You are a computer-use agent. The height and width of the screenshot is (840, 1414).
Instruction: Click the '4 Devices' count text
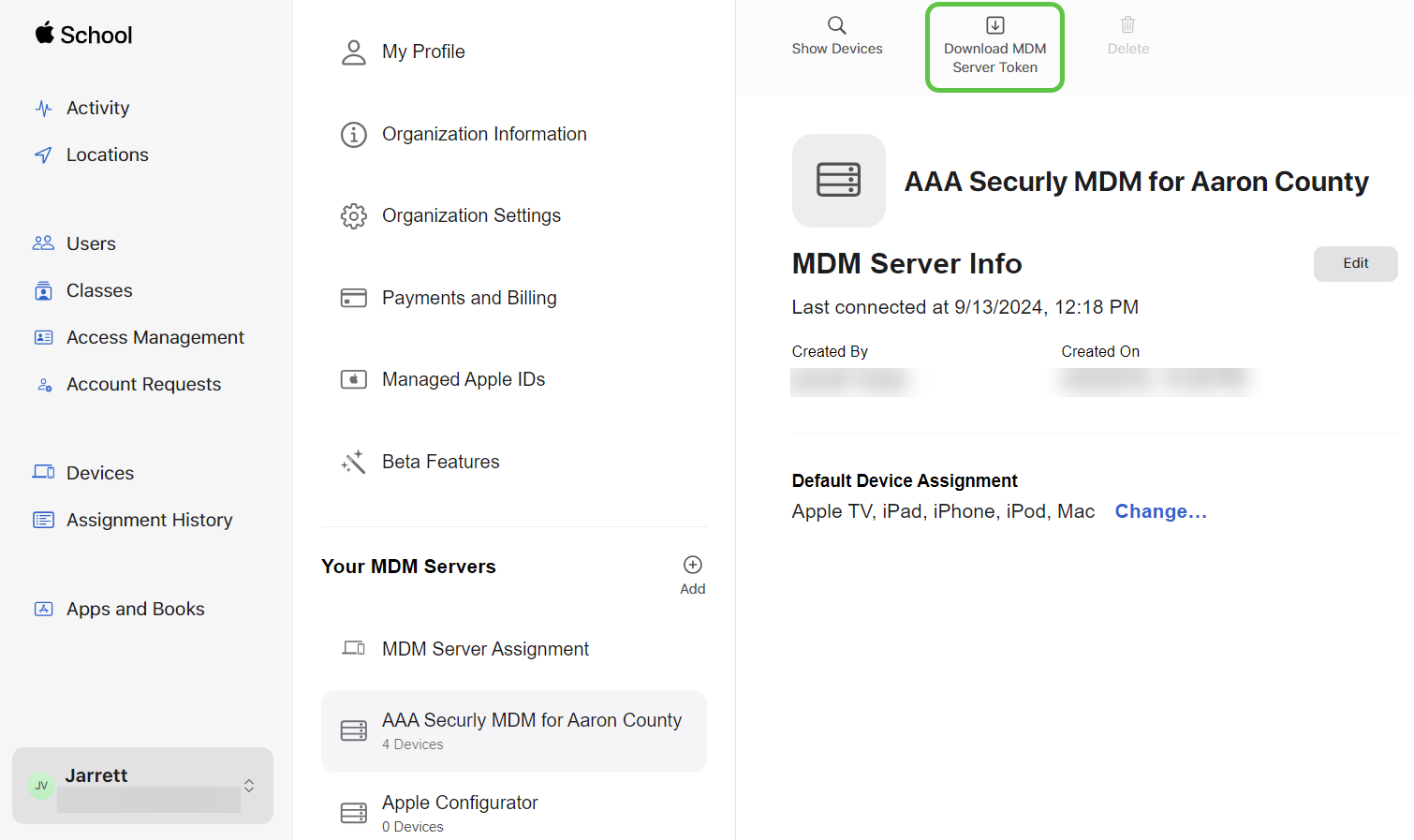[413, 744]
